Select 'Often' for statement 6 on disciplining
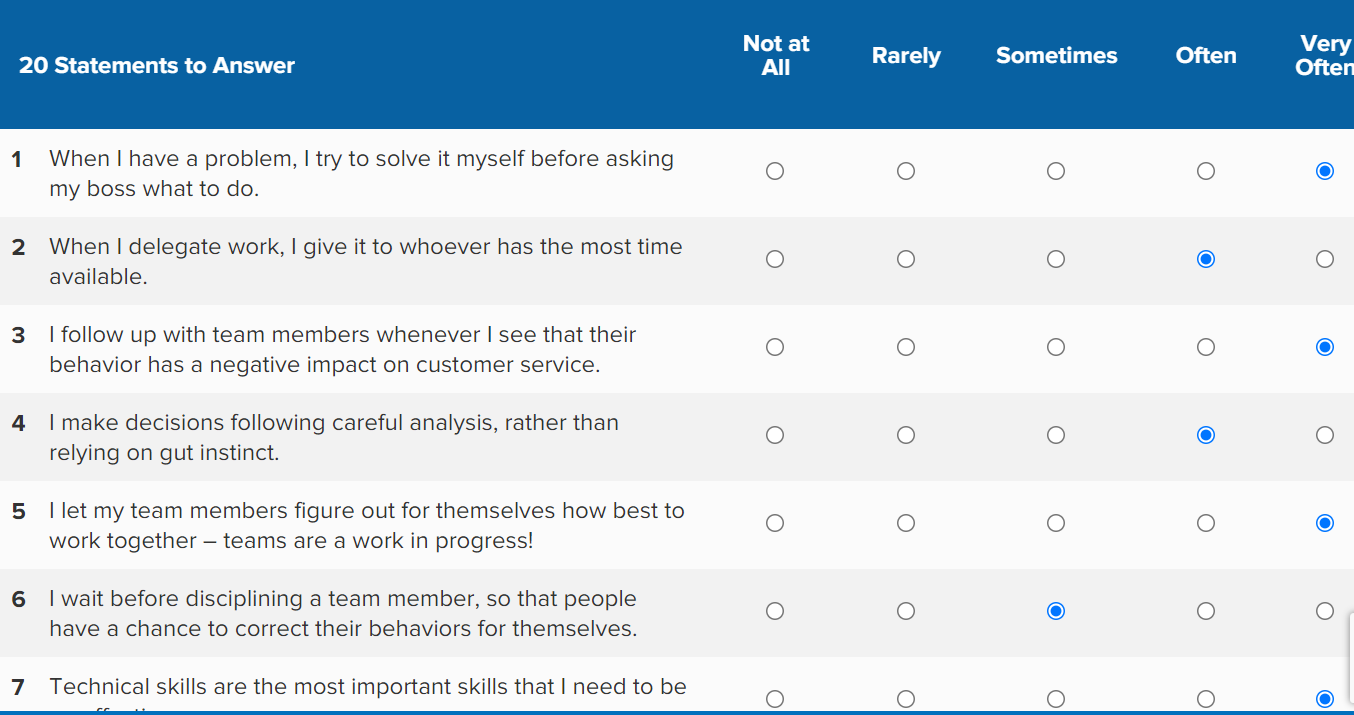1354x715 pixels. tap(1206, 611)
